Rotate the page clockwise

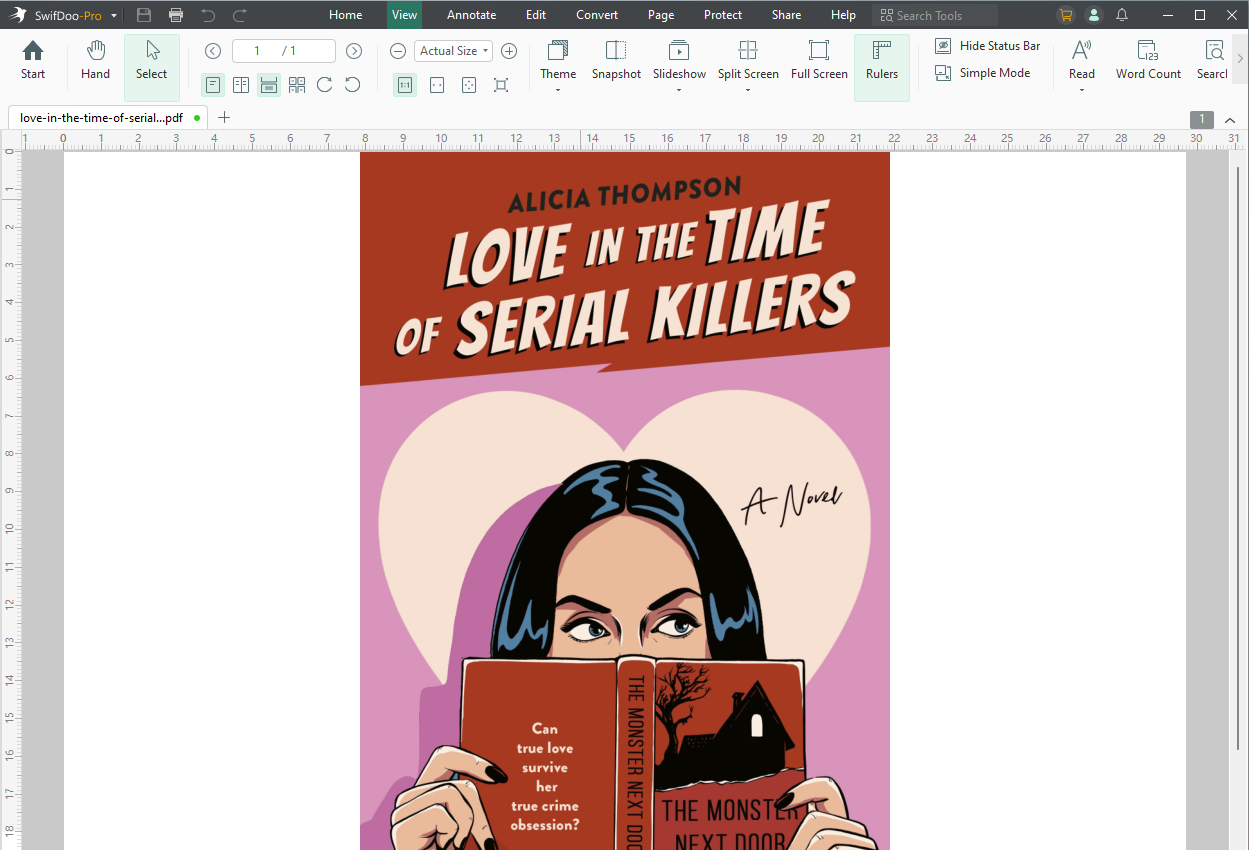[x=325, y=85]
